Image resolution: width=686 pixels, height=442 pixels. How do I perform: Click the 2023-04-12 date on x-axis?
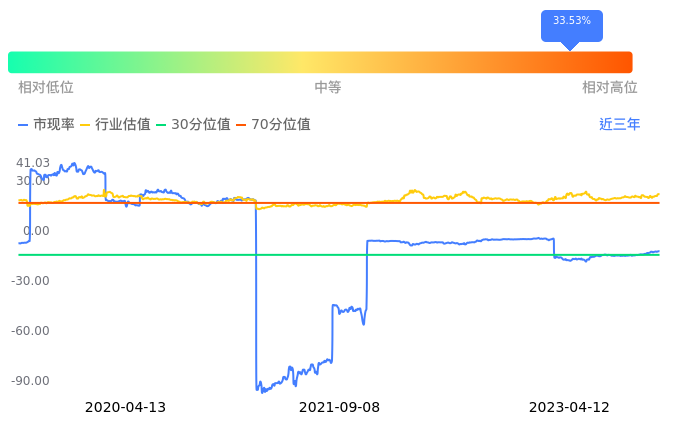(570, 408)
